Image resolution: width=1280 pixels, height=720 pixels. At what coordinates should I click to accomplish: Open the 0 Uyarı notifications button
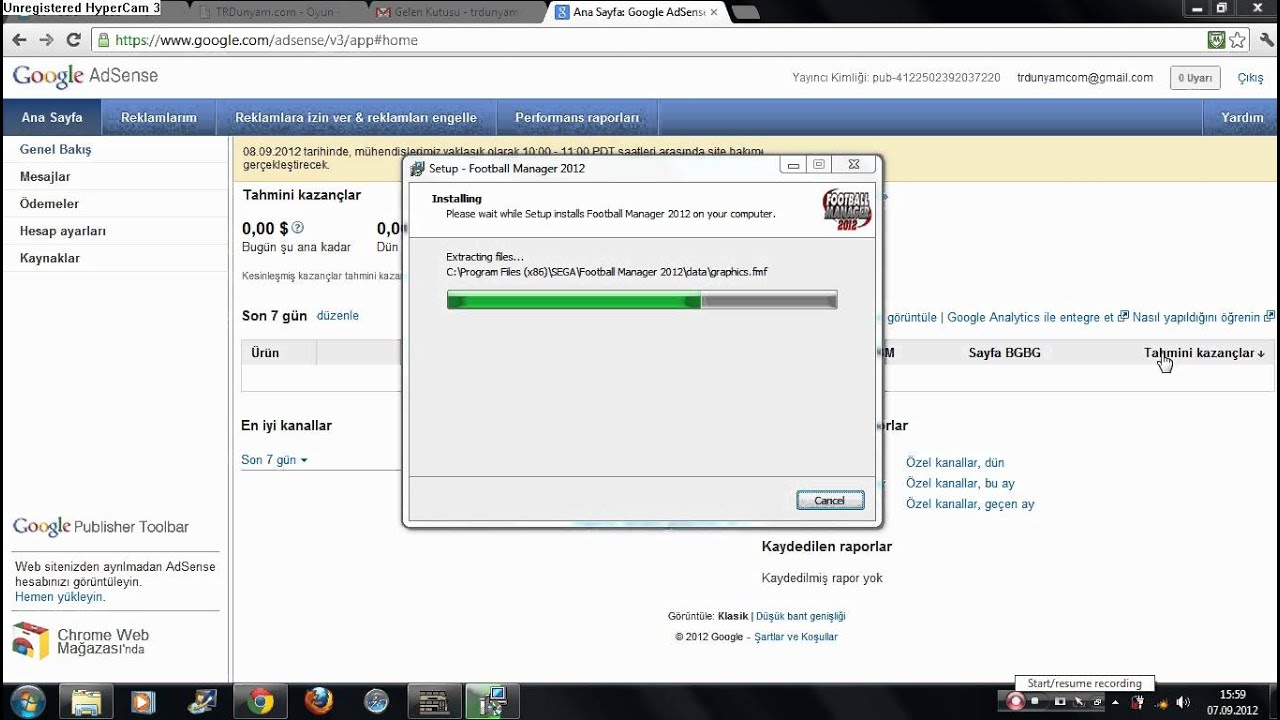pos(1195,77)
